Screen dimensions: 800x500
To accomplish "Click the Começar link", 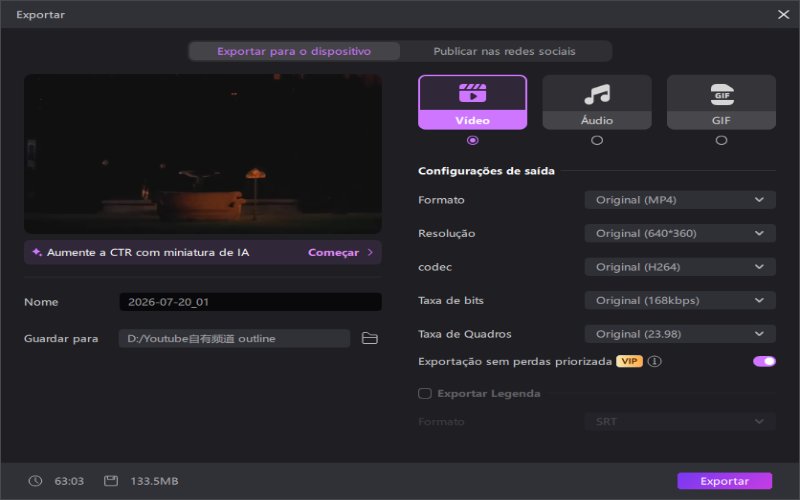I will pos(340,253).
